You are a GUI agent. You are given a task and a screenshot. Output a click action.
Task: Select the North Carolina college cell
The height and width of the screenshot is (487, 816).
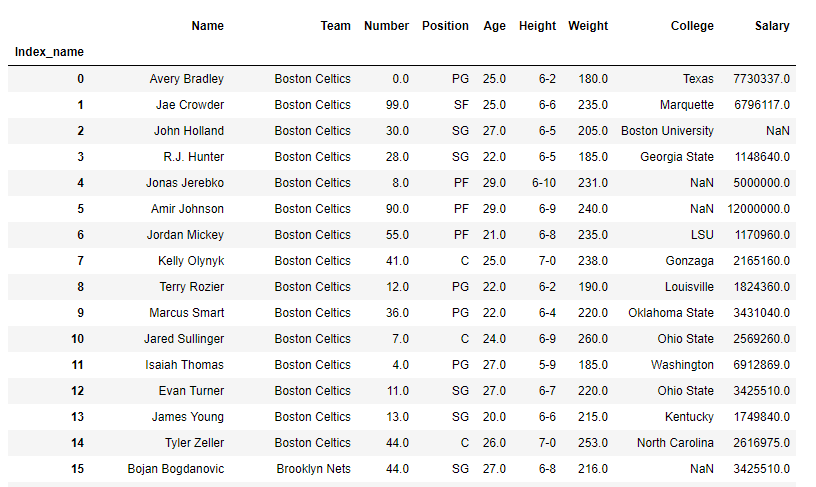(x=675, y=443)
